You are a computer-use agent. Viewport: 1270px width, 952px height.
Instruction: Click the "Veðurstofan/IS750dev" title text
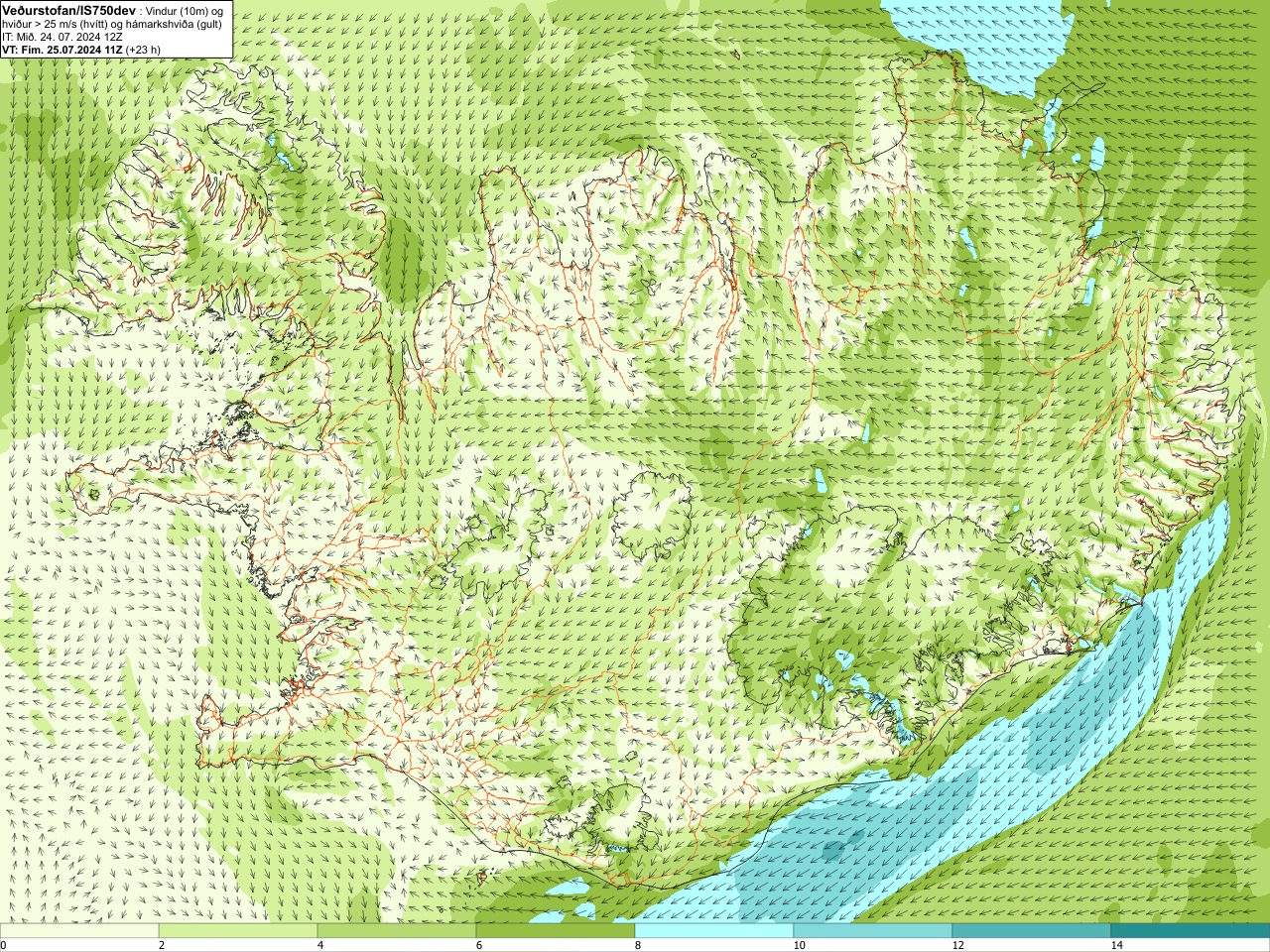click(x=69, y=9)
